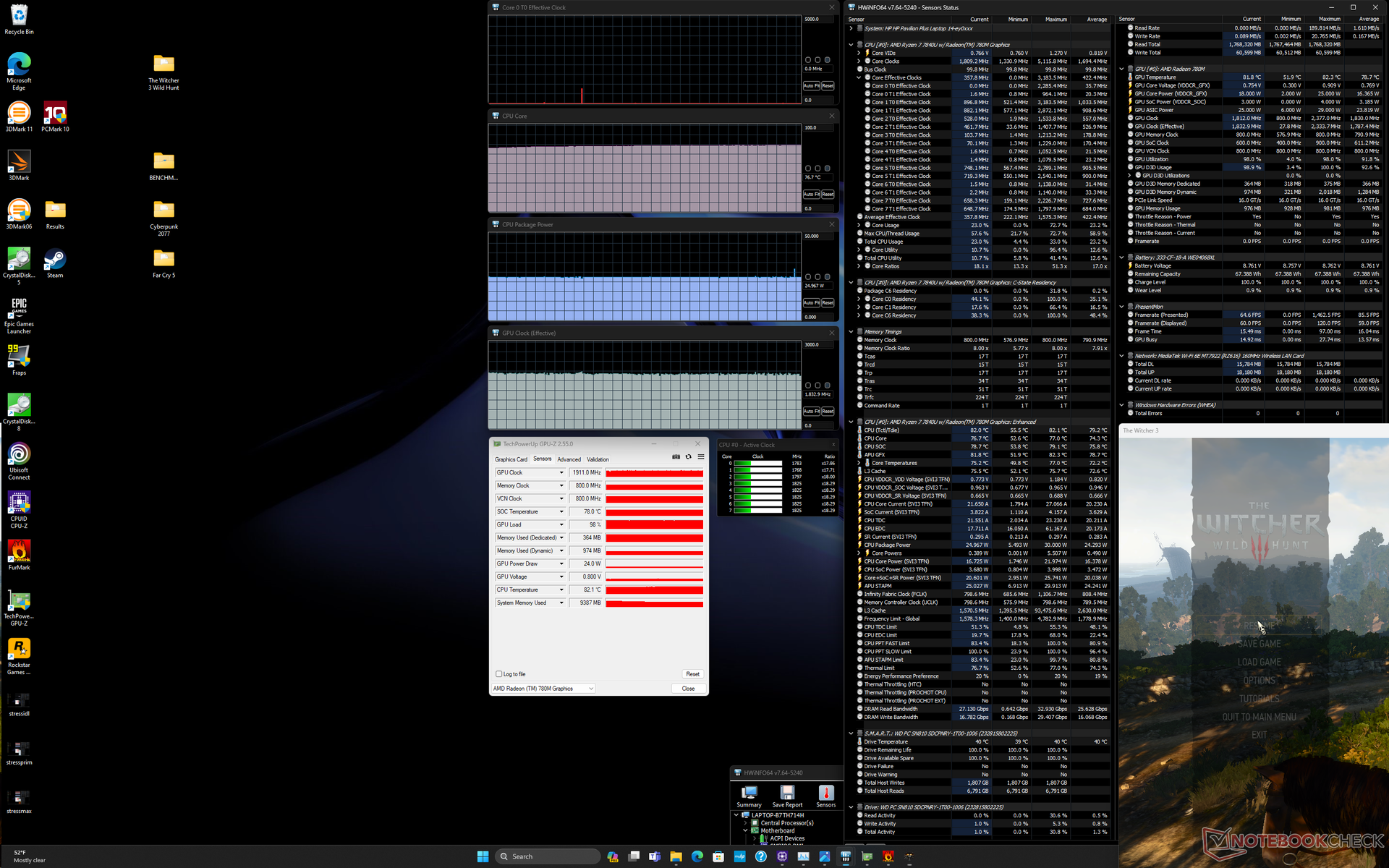Click GPU-Z refresh icon

click(689, 457)
